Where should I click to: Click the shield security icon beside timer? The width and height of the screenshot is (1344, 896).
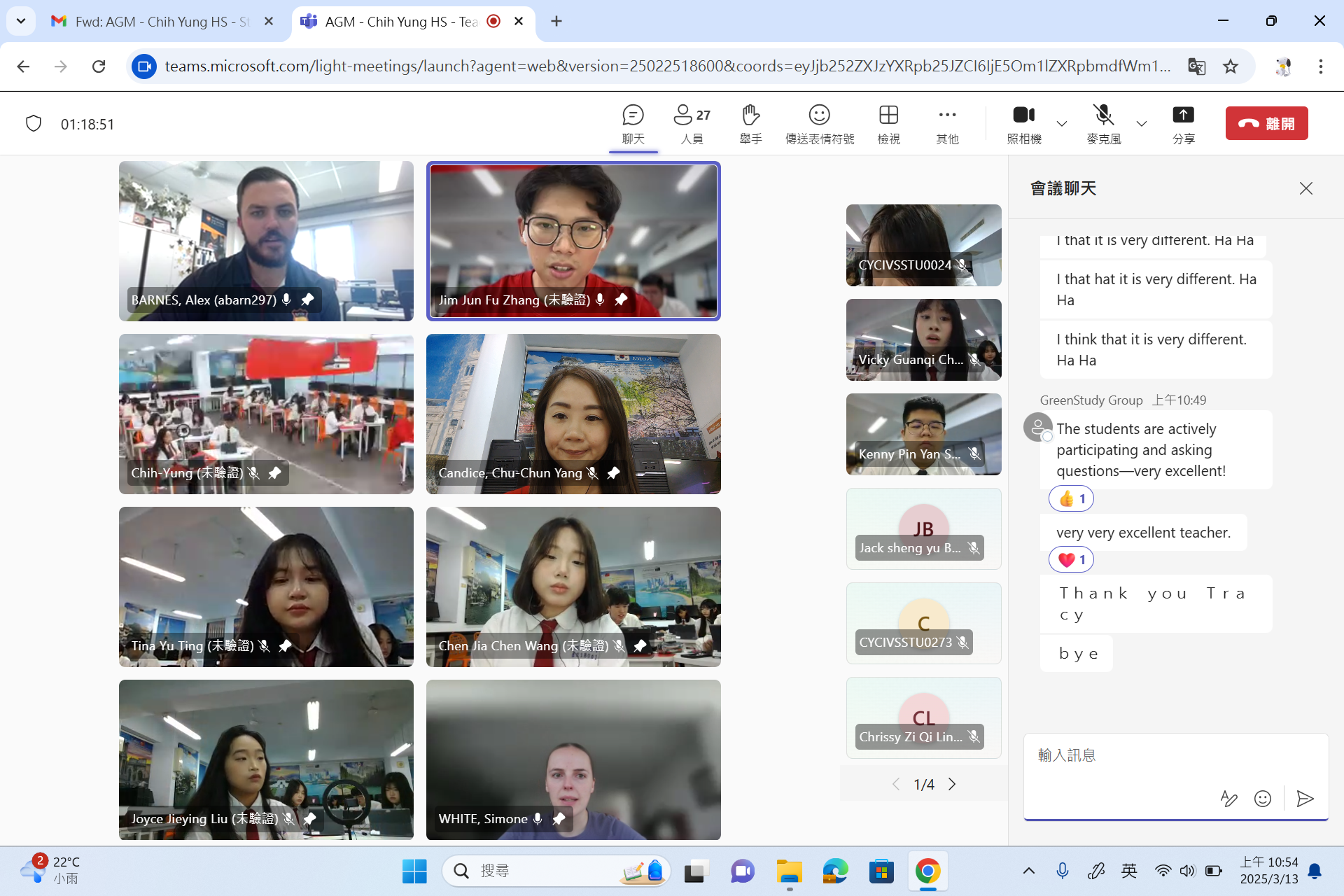coord(34,124)
